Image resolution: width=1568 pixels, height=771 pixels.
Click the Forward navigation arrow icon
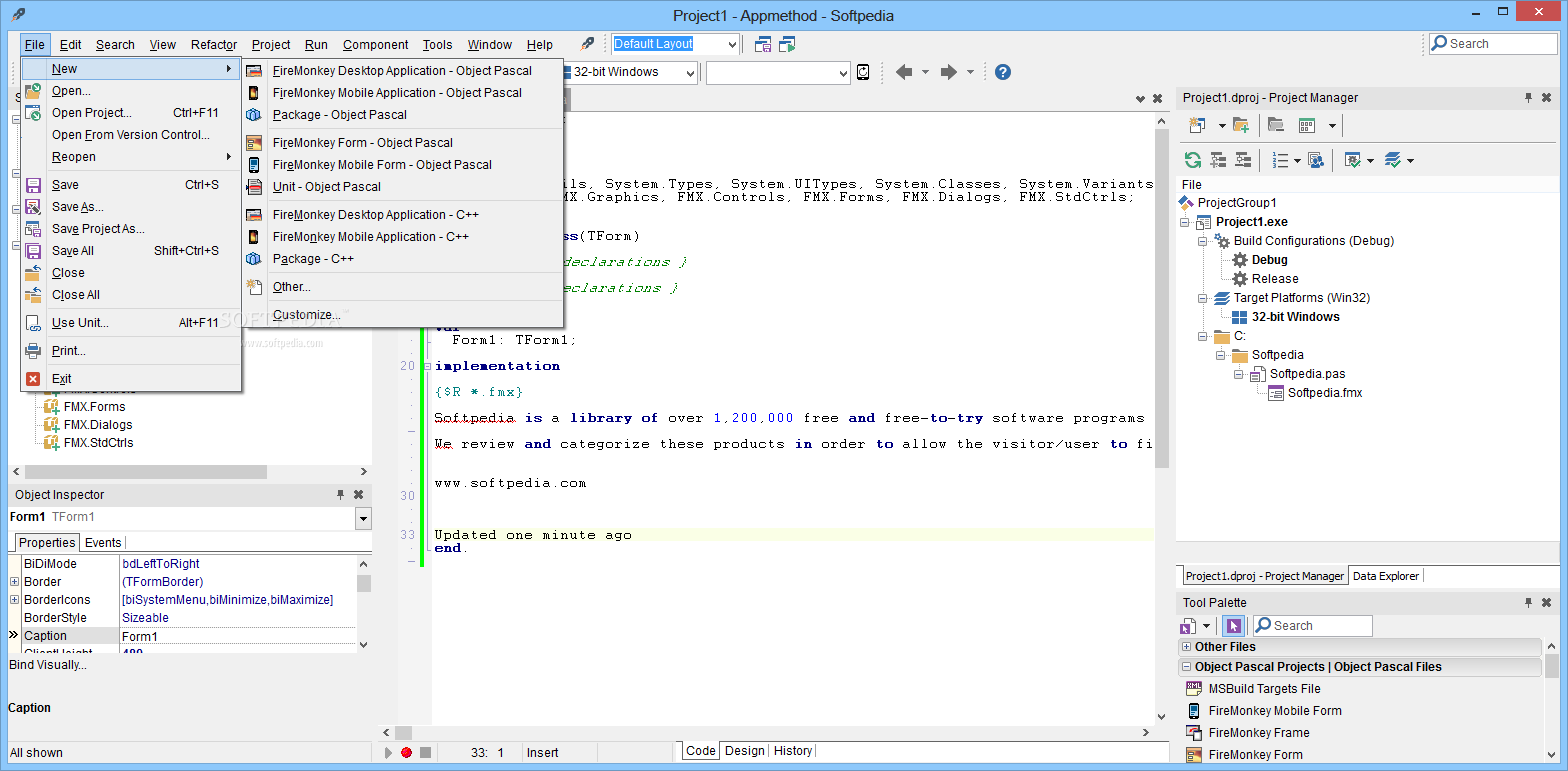[949, 72]
